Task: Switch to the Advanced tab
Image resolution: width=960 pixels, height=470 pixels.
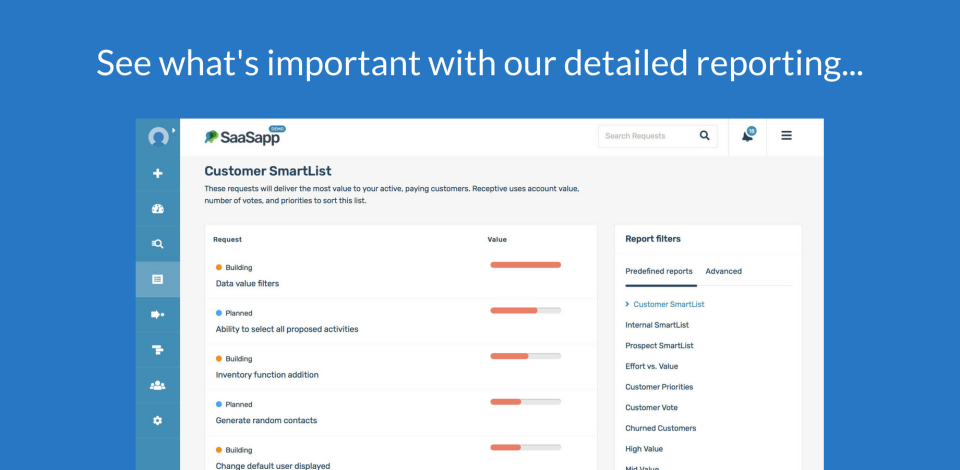Action: click(723, 271)
